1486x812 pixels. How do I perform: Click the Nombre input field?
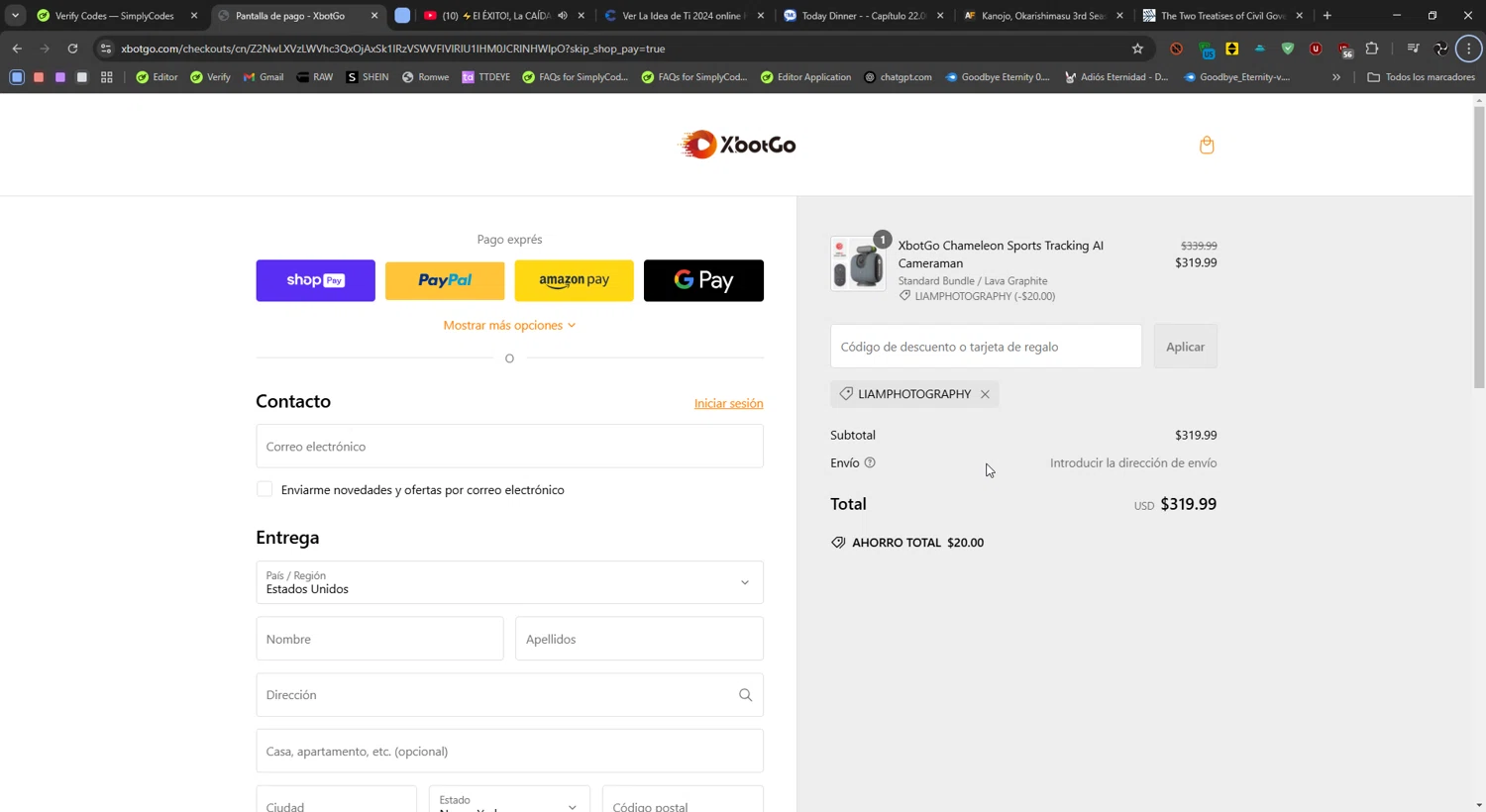click(379, 639)
